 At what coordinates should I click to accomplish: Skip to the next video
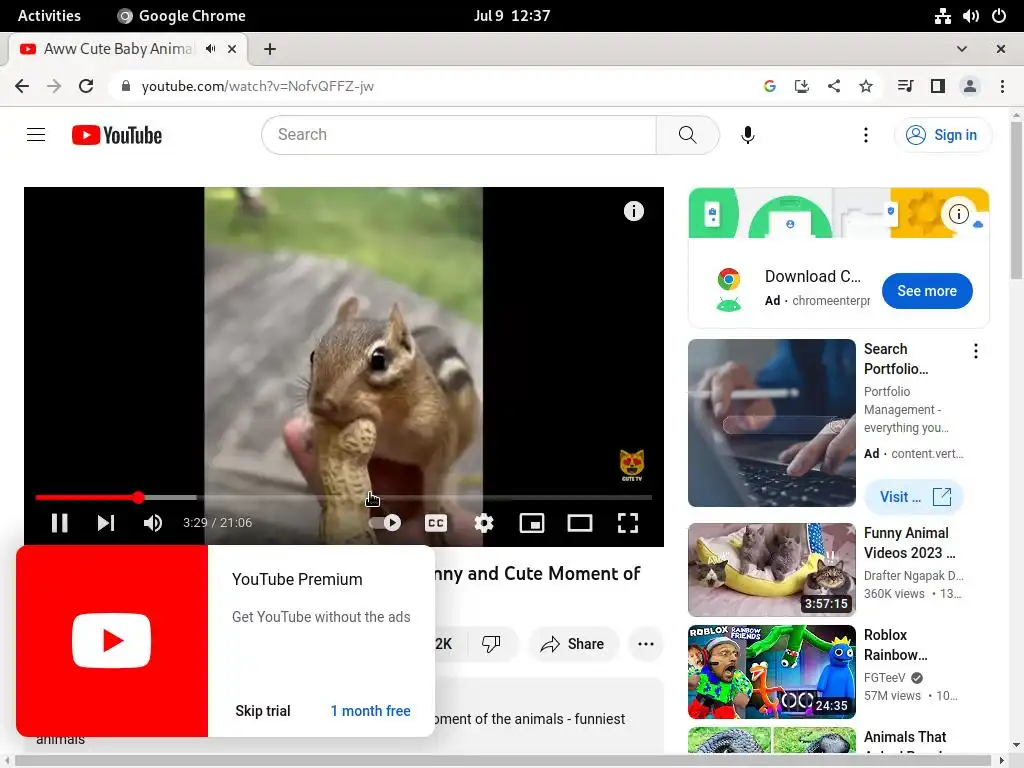106,523
